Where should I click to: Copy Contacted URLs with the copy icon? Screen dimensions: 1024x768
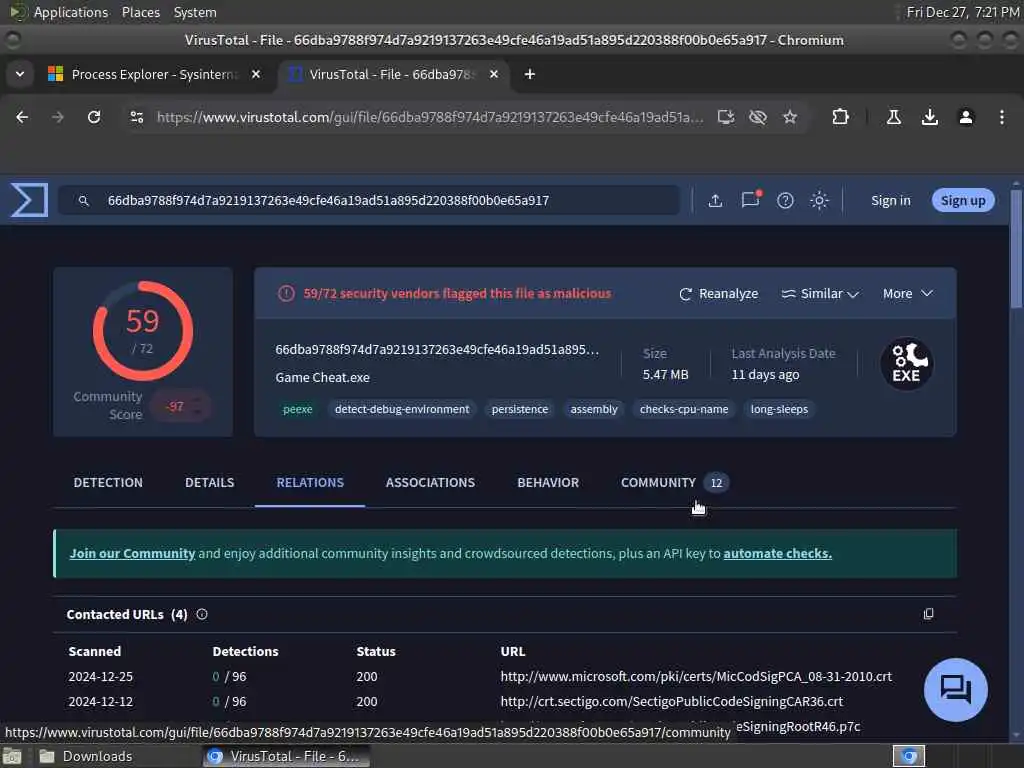(928, 614)
